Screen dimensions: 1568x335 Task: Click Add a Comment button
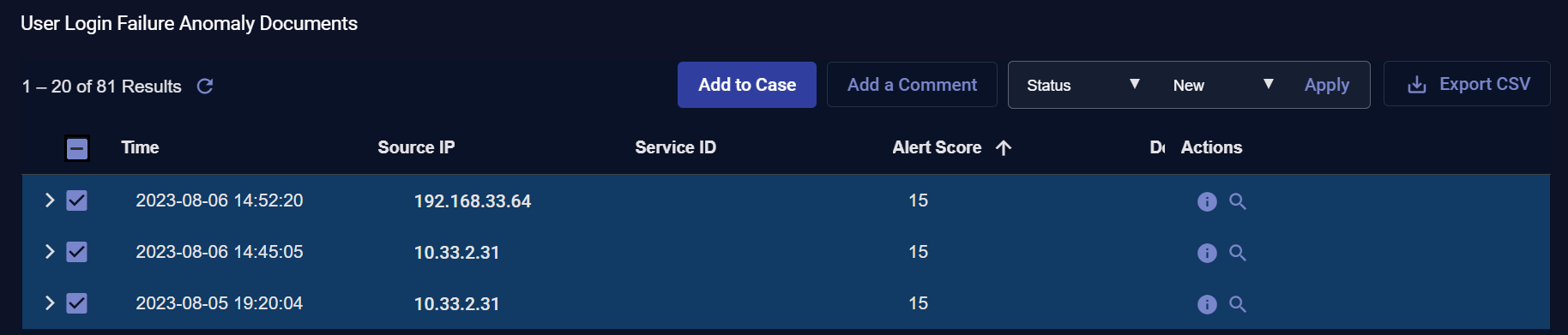coord(912,85)
